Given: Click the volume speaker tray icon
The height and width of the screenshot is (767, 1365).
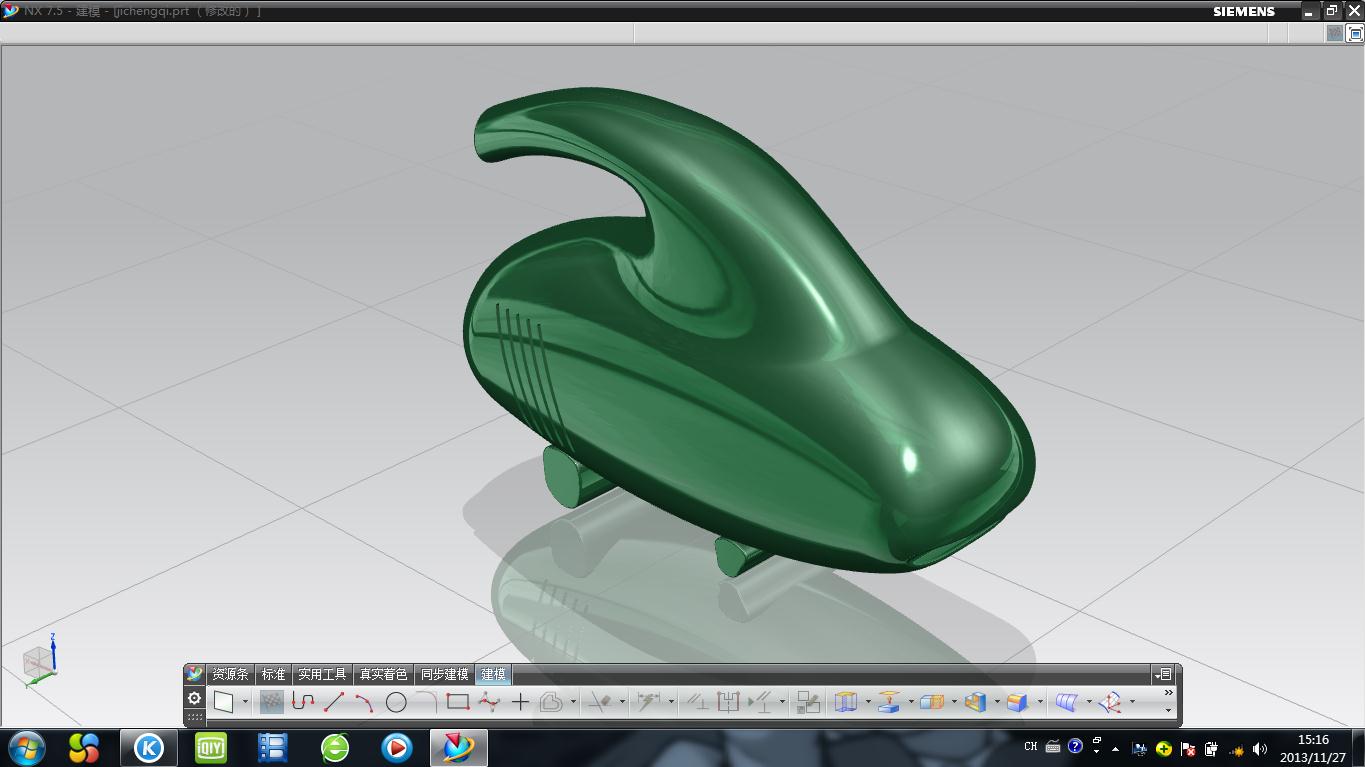Looking at the screenshot, I should 1260,748.
